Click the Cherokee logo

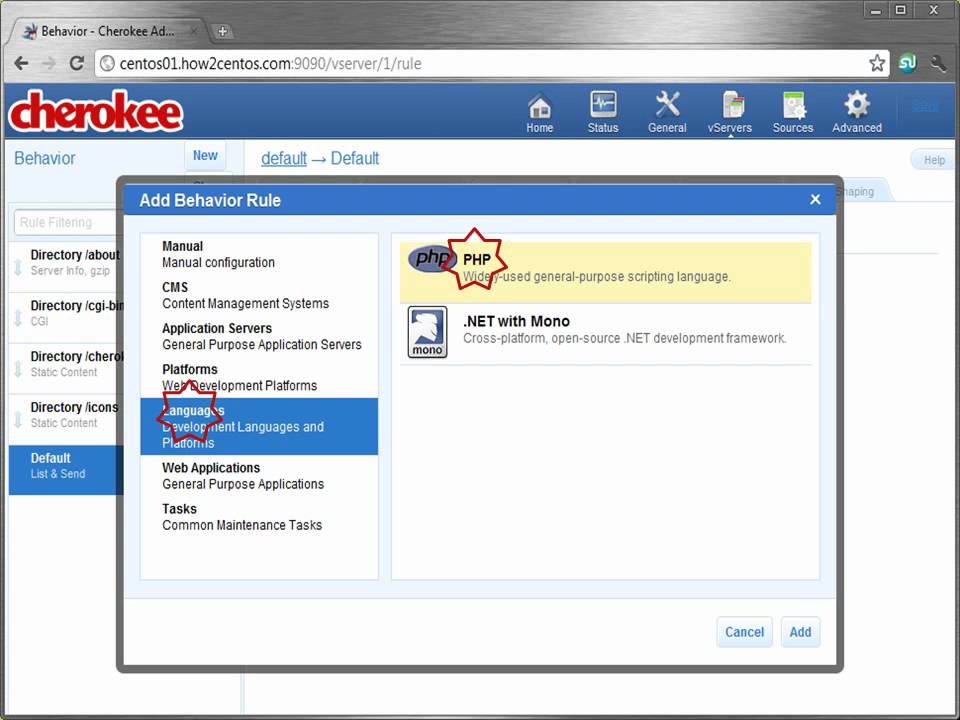[x=96, y=111]
